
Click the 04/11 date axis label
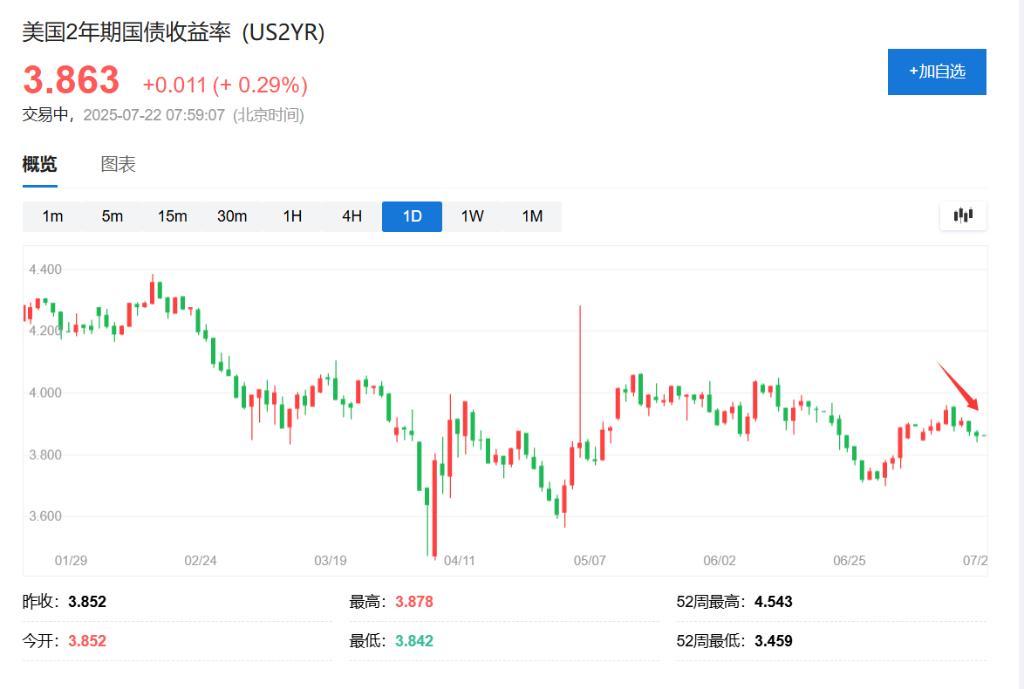[460, 560]
